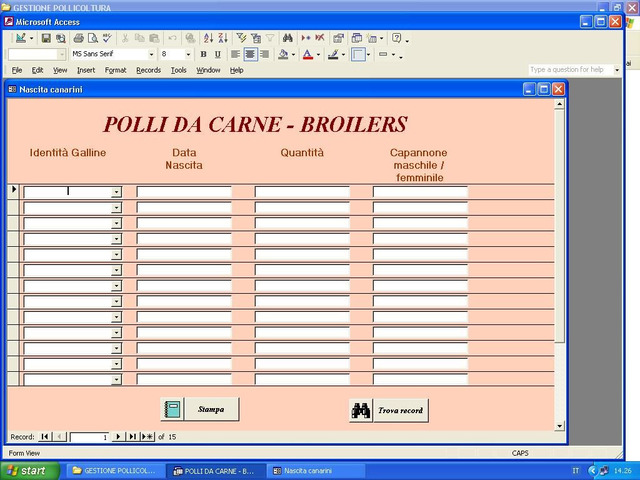Click first Data Nascita input field
Screen dimensions: 640x480
[x=184, y=192]
